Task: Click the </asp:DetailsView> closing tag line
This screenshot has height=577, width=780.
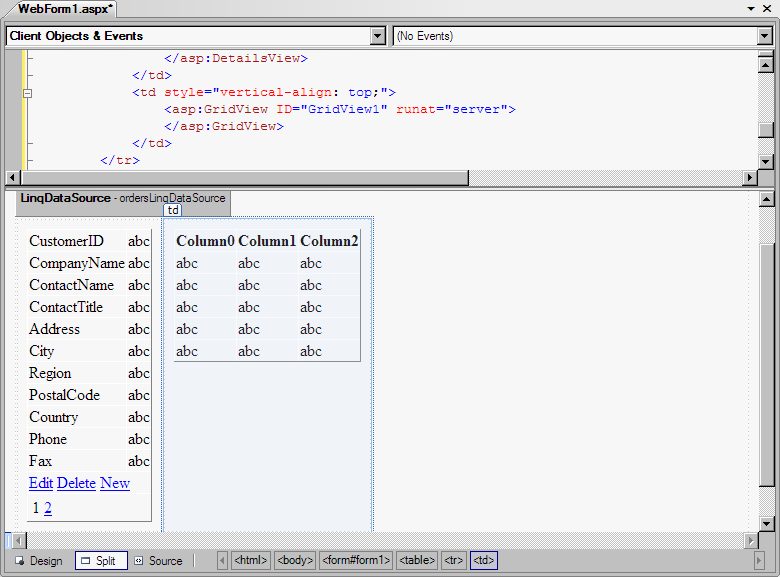Action: click(236, 58)
